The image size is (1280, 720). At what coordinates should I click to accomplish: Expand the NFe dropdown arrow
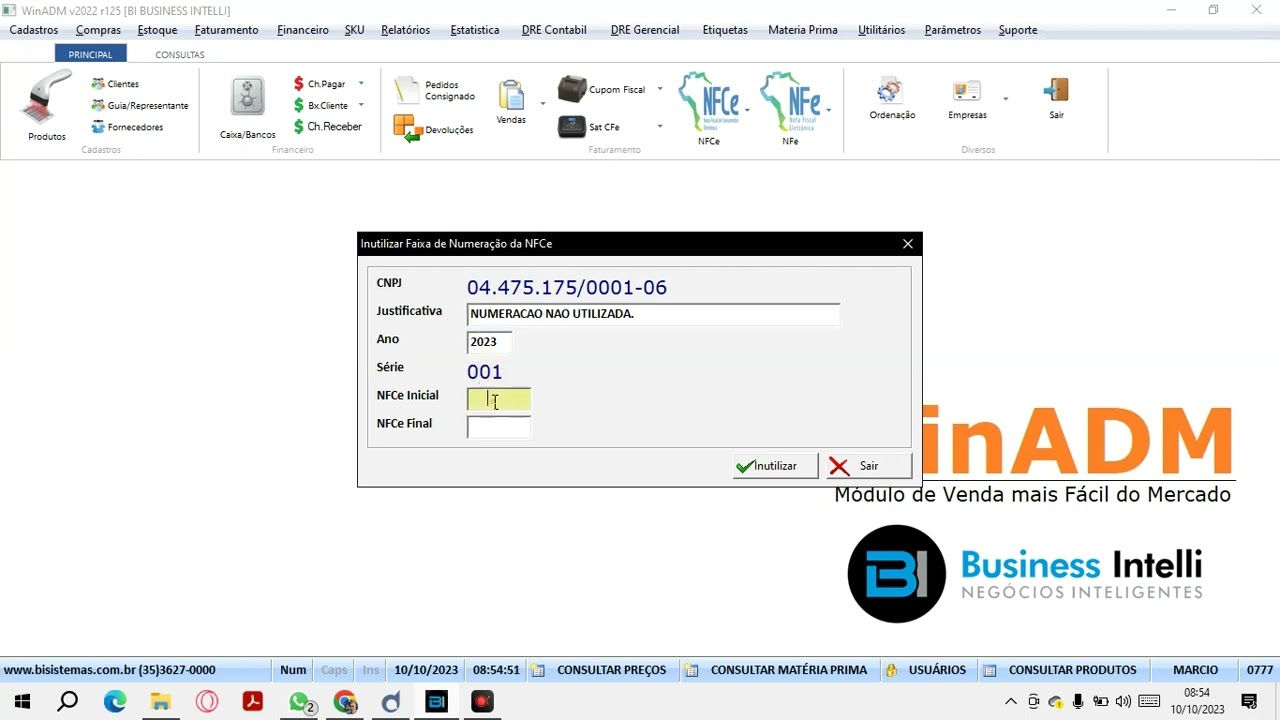(828, 109)
